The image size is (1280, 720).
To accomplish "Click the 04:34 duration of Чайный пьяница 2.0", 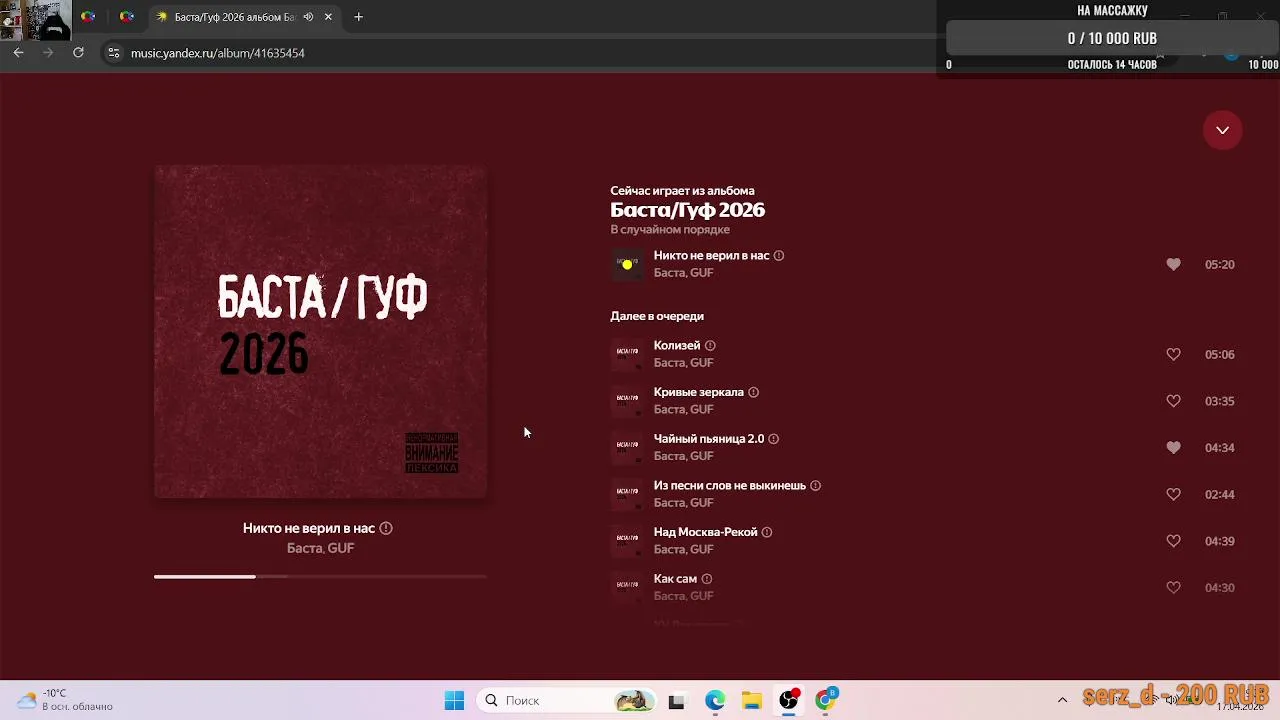I will pyautogui.click(x=1220, y=447).
